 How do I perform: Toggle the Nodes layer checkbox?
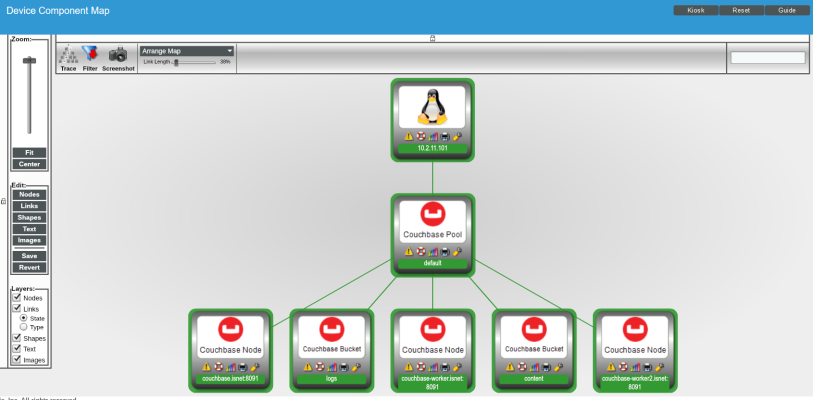17,297
